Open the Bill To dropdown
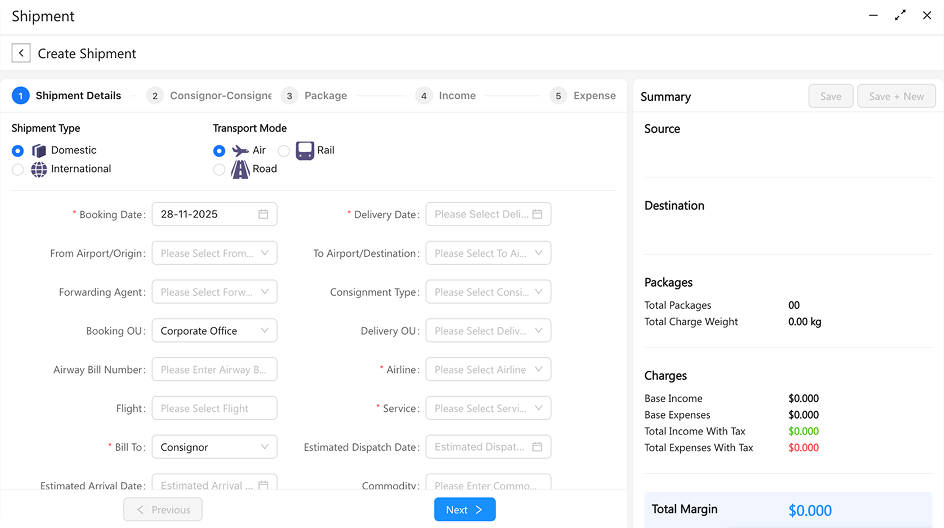The image size is (944, 528). click(214, 447)
